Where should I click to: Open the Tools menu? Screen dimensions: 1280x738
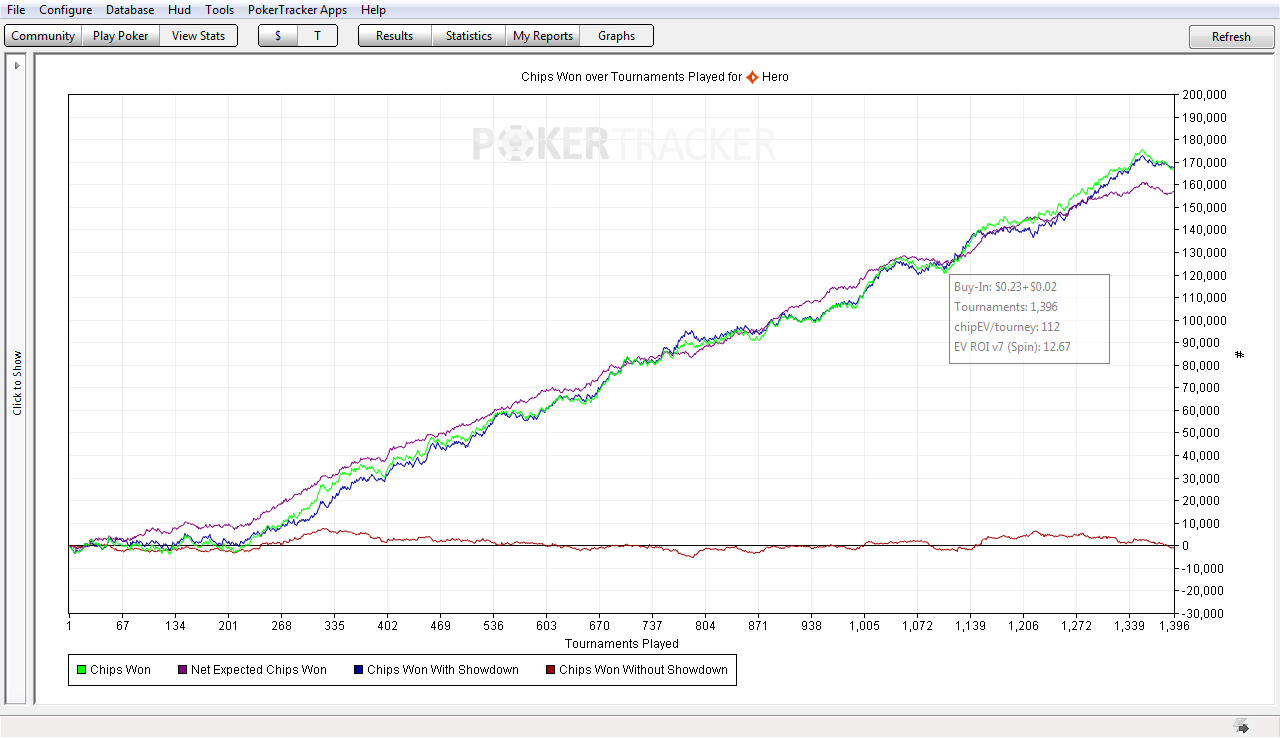(220, 10)
